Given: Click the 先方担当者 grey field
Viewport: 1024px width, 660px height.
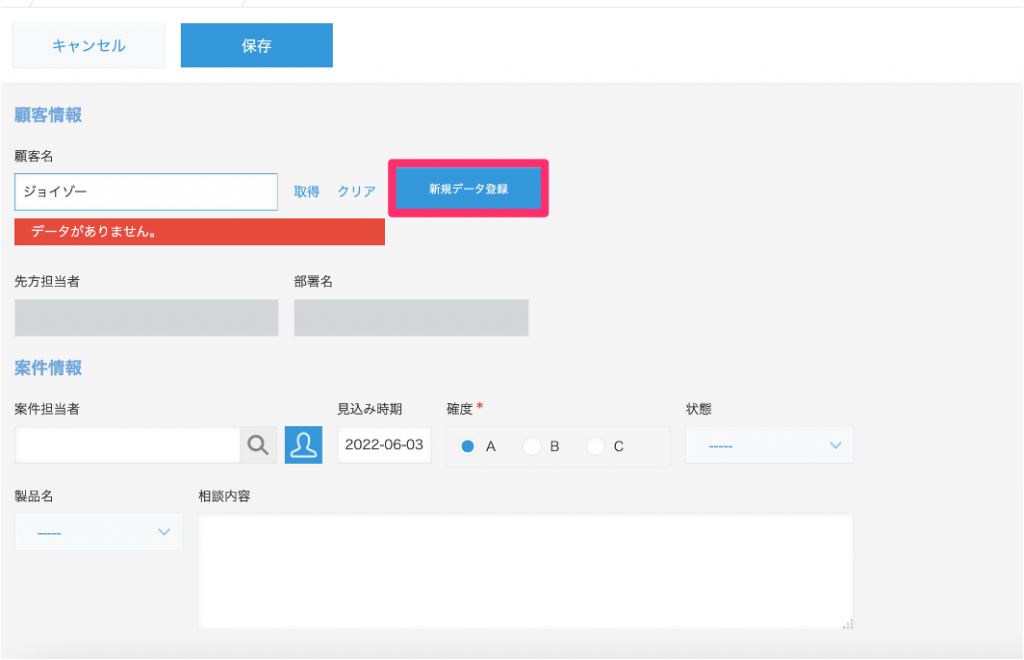Looking at the screenshot, I should pos(146,318).
